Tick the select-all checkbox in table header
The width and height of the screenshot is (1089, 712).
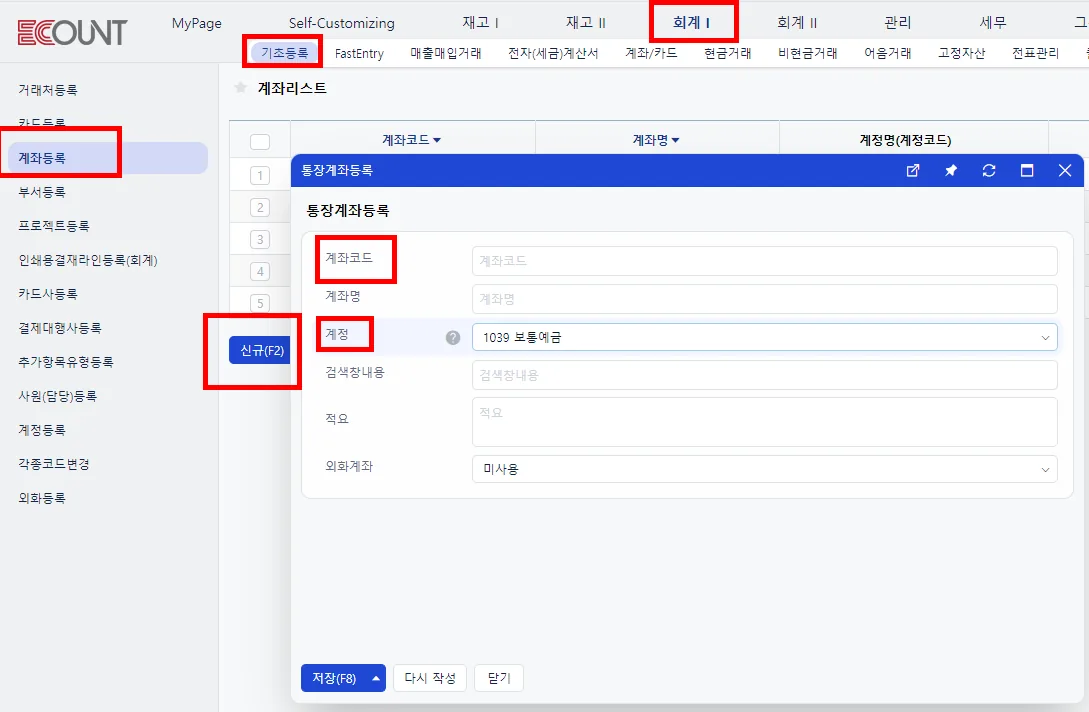point(260,142)
